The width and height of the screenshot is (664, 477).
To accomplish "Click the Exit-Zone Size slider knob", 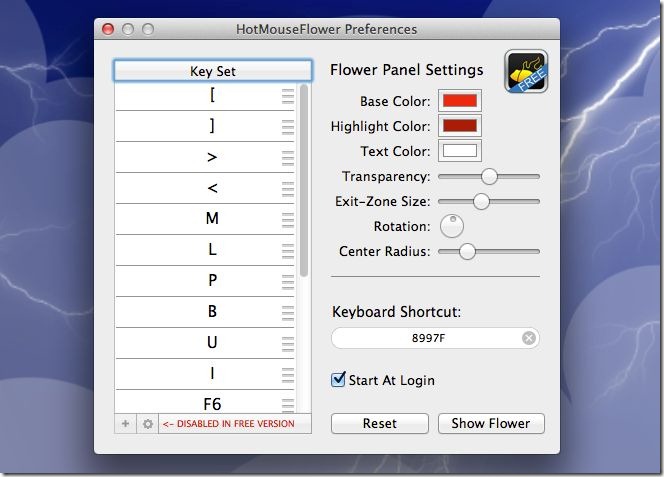I will pos(481,201).
